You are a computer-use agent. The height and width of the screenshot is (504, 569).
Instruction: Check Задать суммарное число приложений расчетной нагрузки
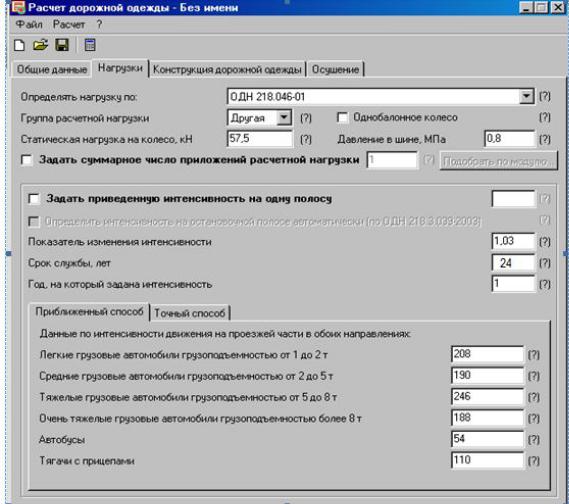(27, 160)
